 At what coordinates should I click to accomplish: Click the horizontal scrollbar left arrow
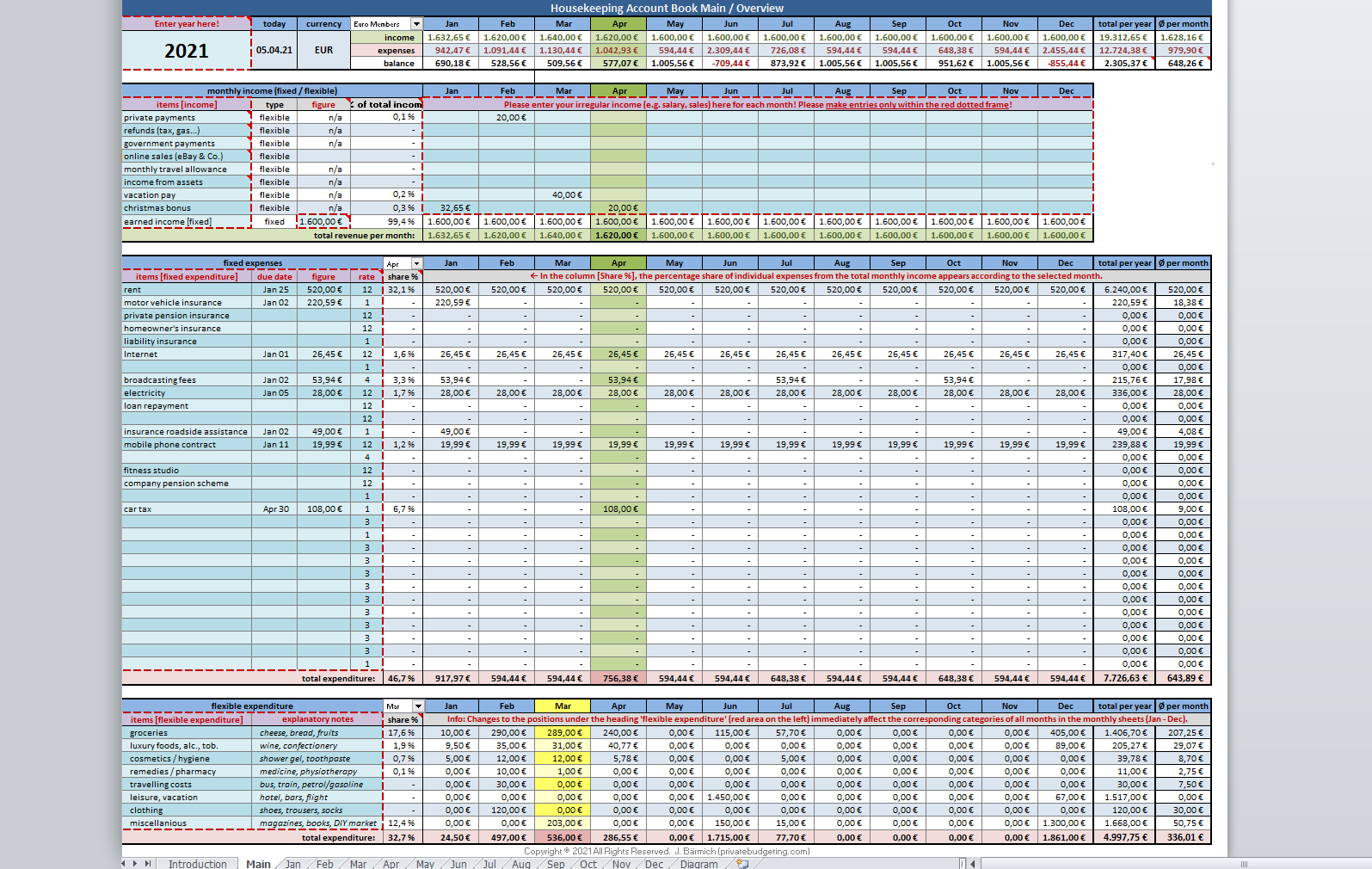973,864
